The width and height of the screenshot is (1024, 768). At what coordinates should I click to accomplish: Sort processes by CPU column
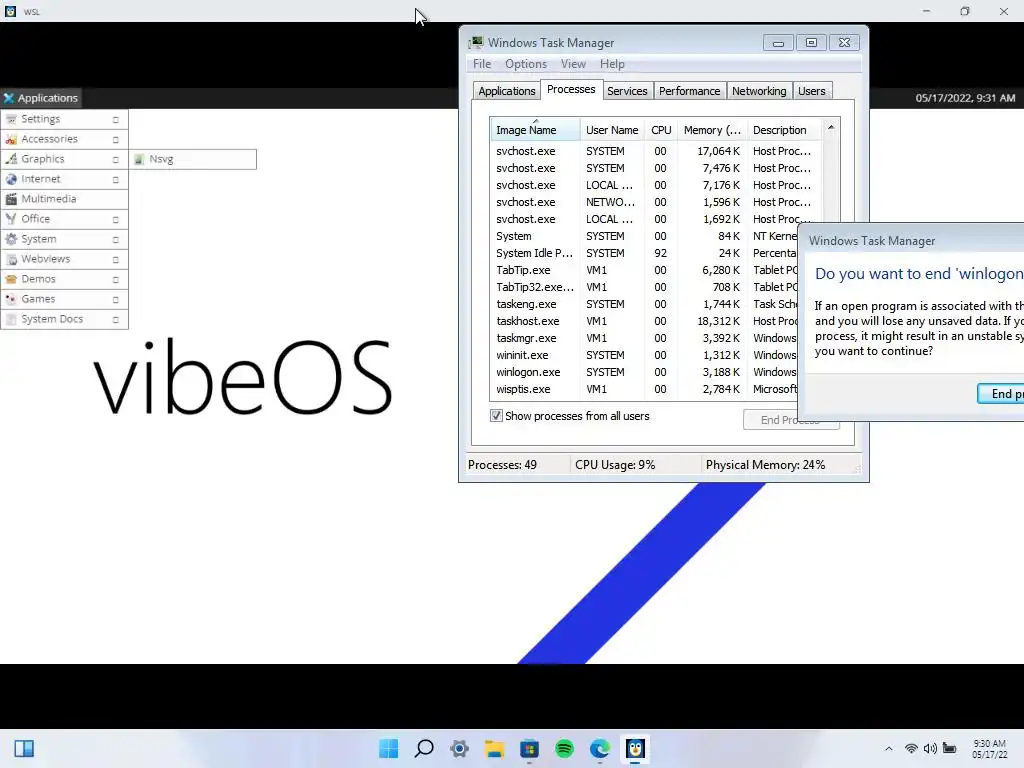[661, 130]
